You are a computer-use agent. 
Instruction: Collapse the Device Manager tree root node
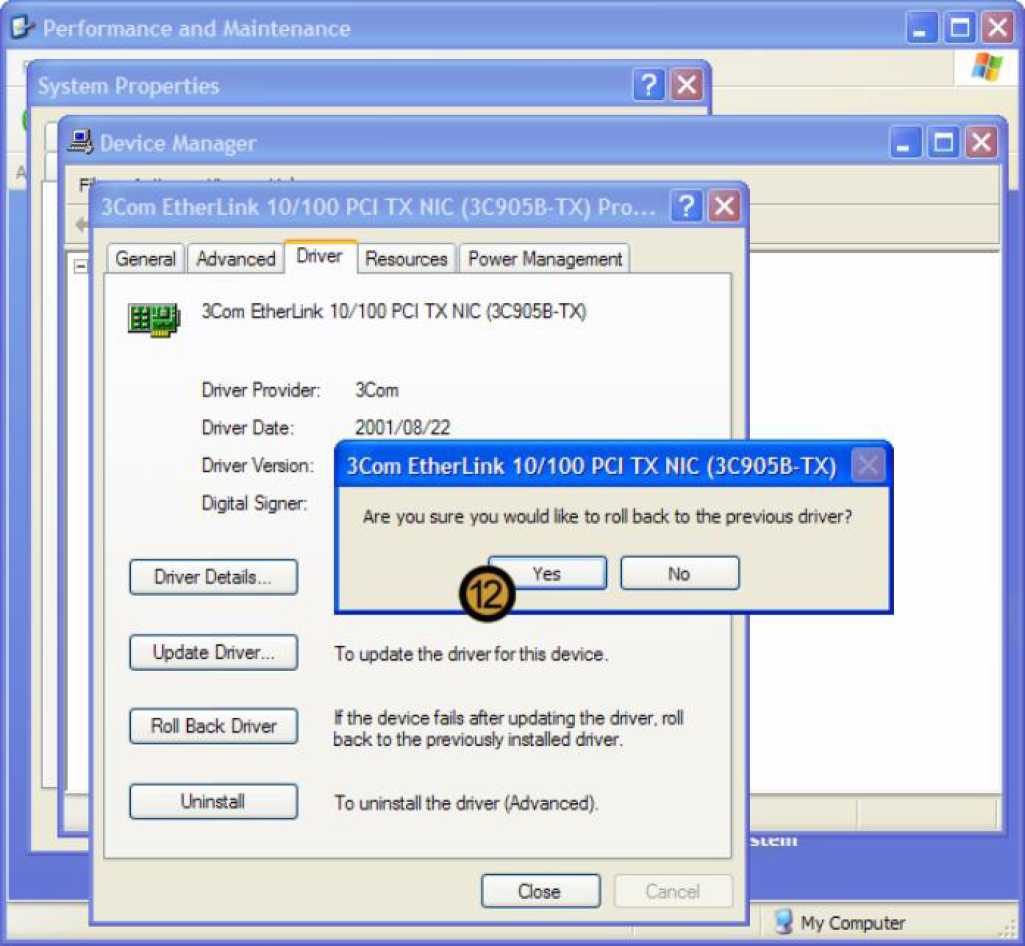coord(80,266)
